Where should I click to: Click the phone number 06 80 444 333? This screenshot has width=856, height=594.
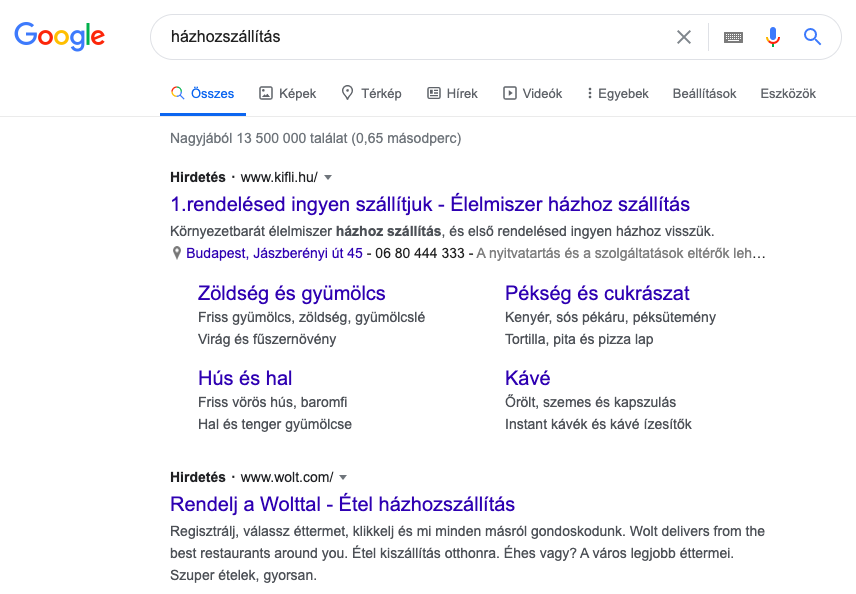point(420,253)
